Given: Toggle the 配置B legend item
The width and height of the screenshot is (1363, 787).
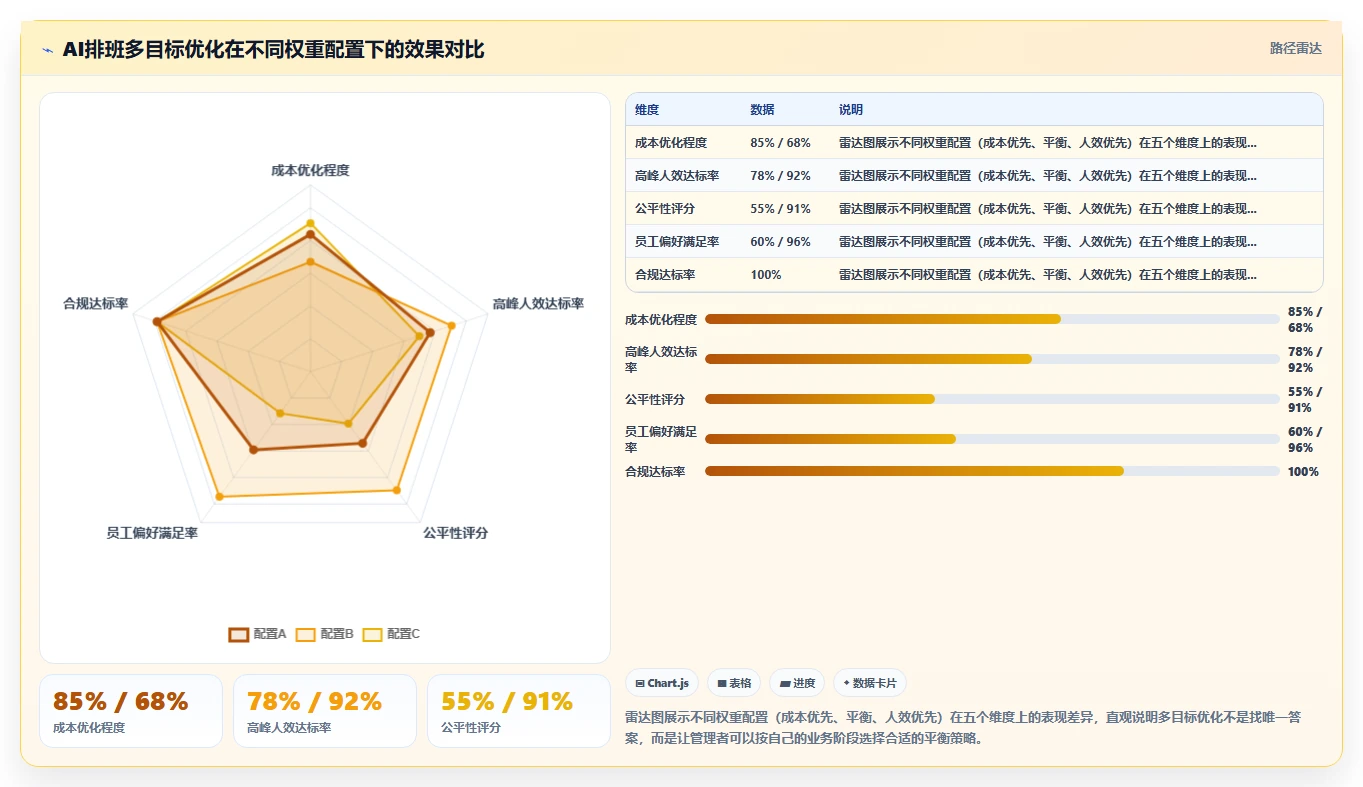Looking at the screenshot, I should [x=325, y=634].
